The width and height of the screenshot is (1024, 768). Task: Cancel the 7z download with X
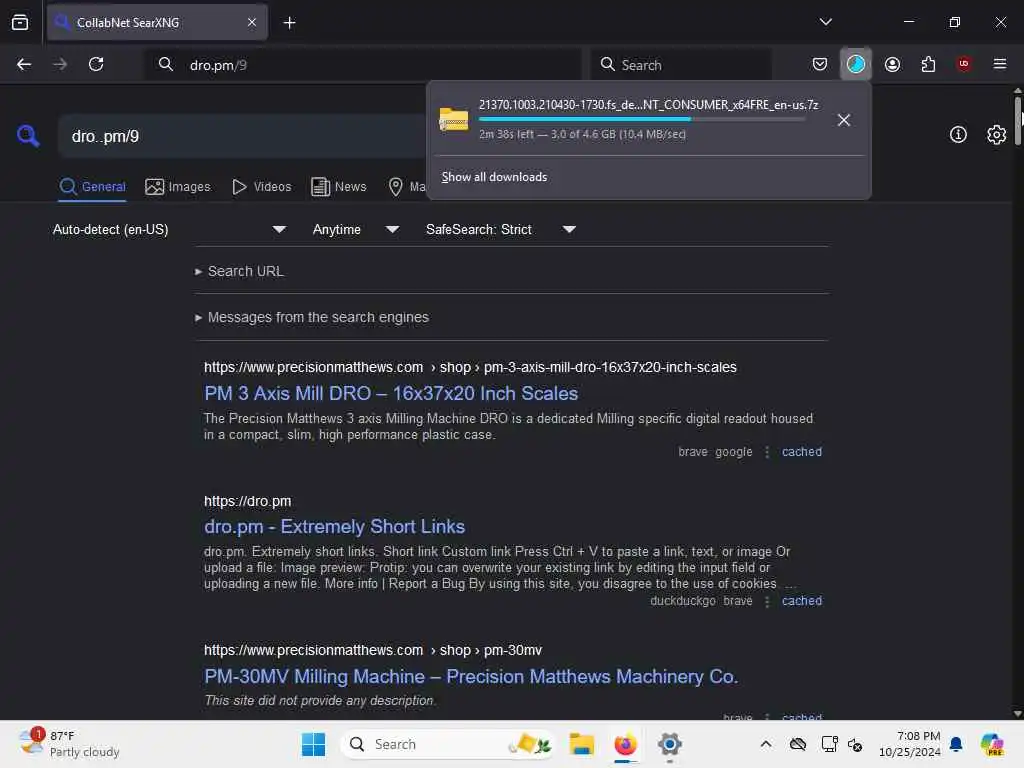coord(843,120)
